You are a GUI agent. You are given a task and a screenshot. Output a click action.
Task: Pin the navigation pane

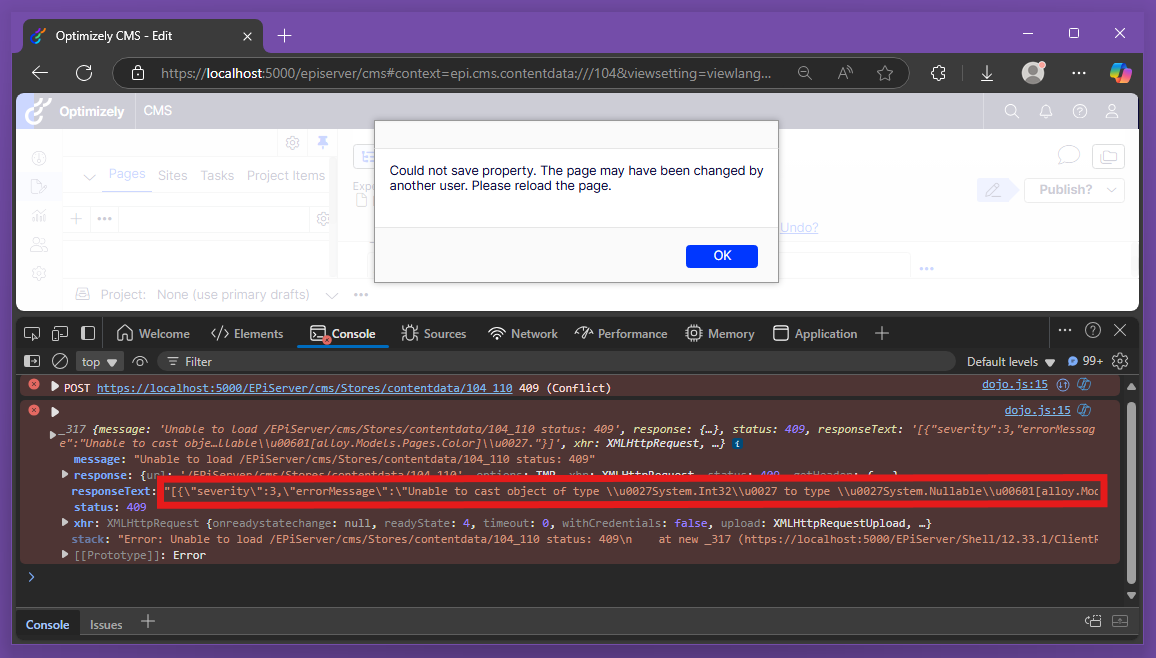pyautogui.click(x=322, y=142)
